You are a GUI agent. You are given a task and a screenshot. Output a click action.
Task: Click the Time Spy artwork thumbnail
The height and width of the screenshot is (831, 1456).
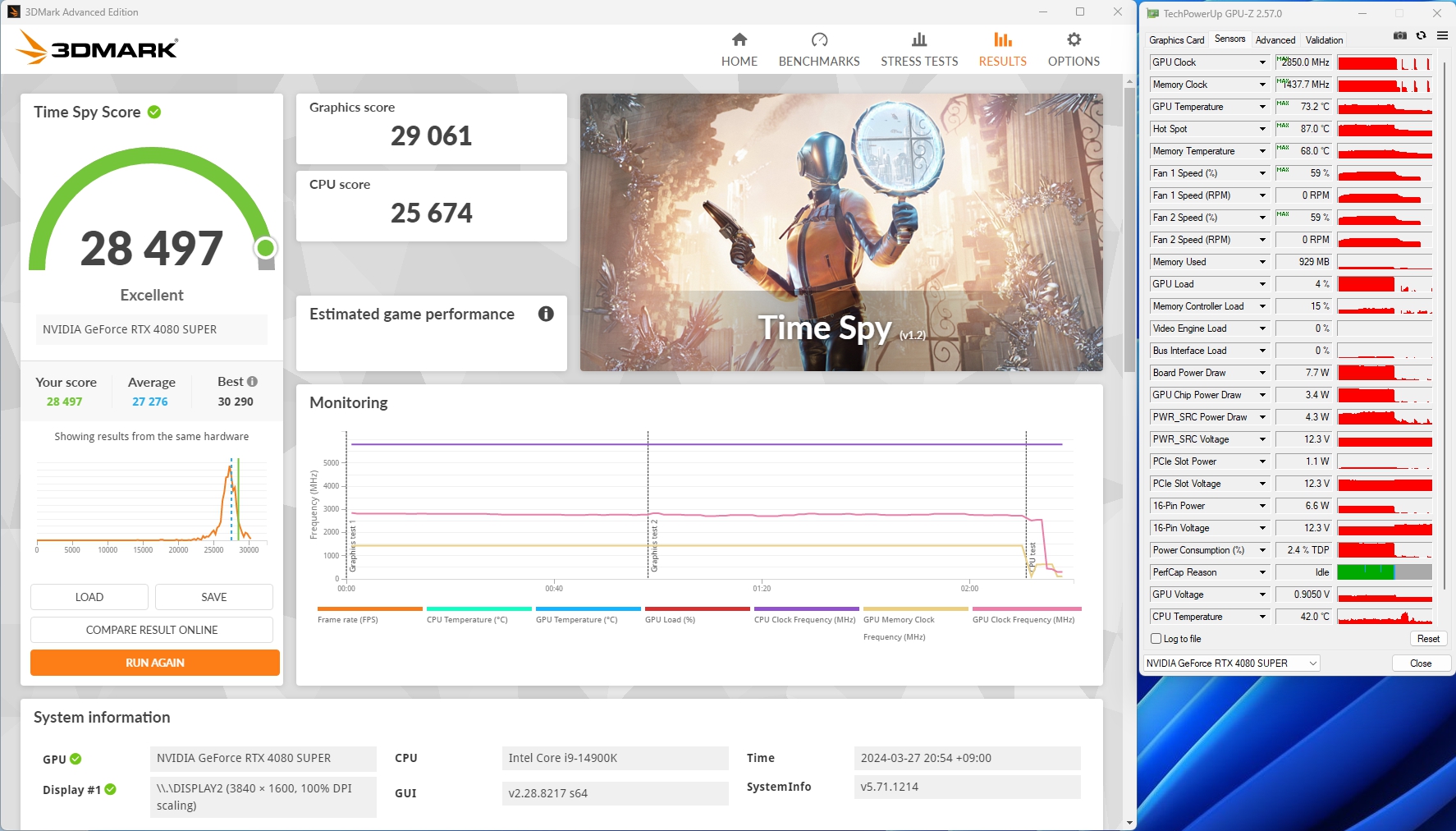point(841,232)
